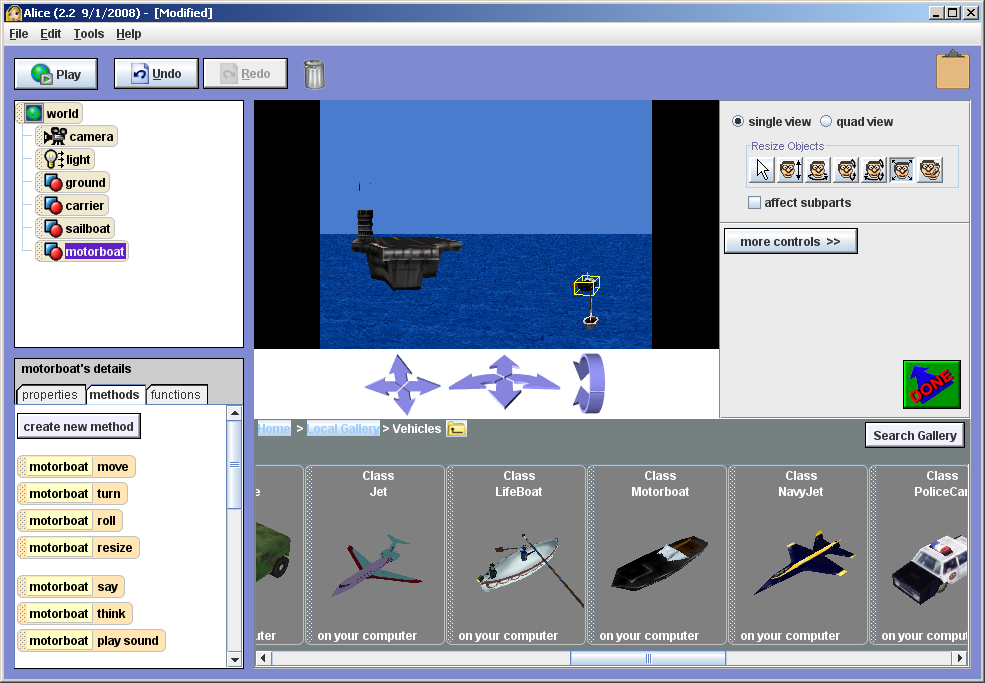
Task: Click the motorboat resize method tile
Action: click(79, 548)
